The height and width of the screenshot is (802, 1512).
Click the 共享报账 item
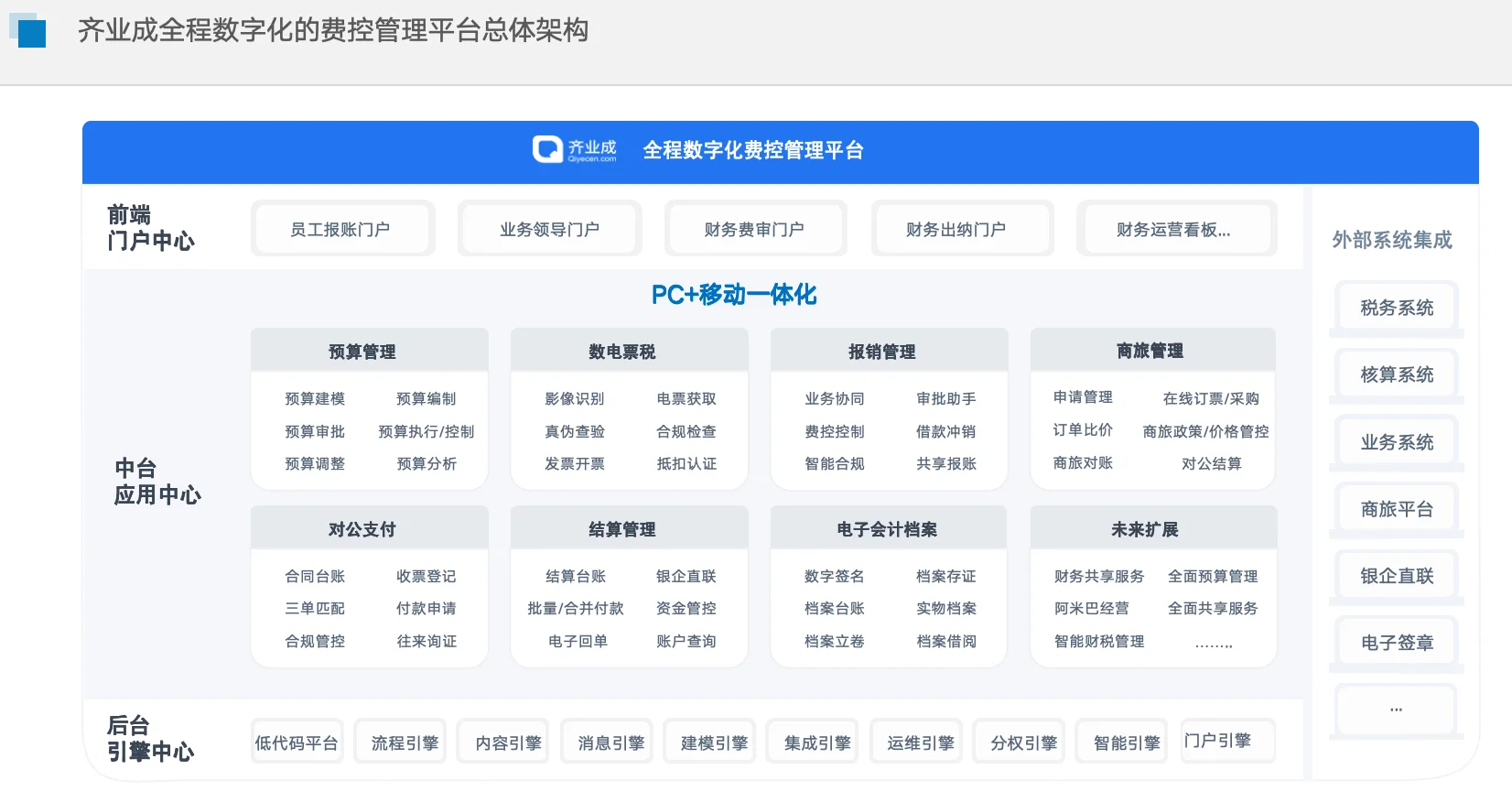[x=946, y=463]
